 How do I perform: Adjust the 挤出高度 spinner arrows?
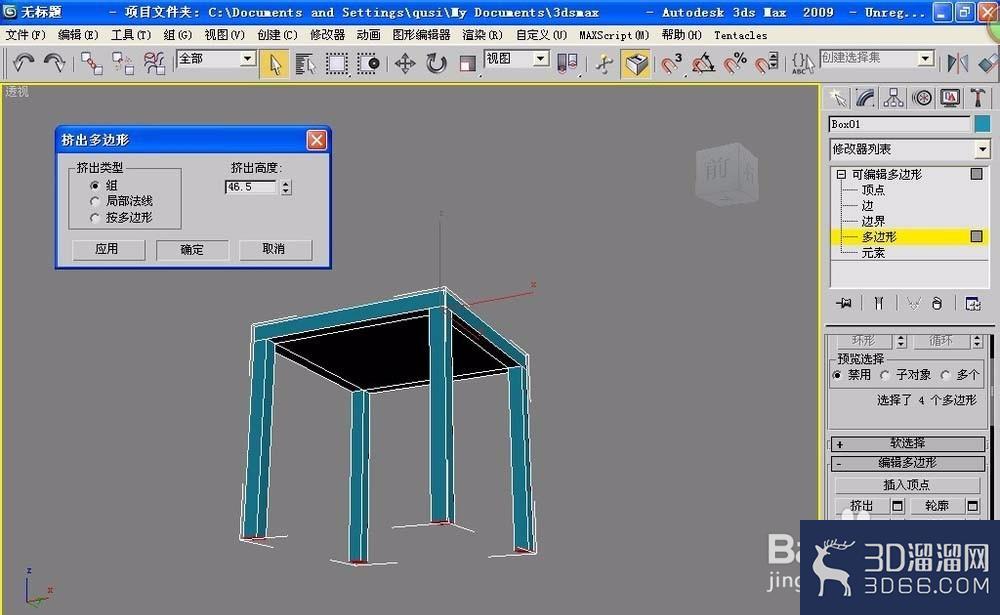click(x=286, y=187)
